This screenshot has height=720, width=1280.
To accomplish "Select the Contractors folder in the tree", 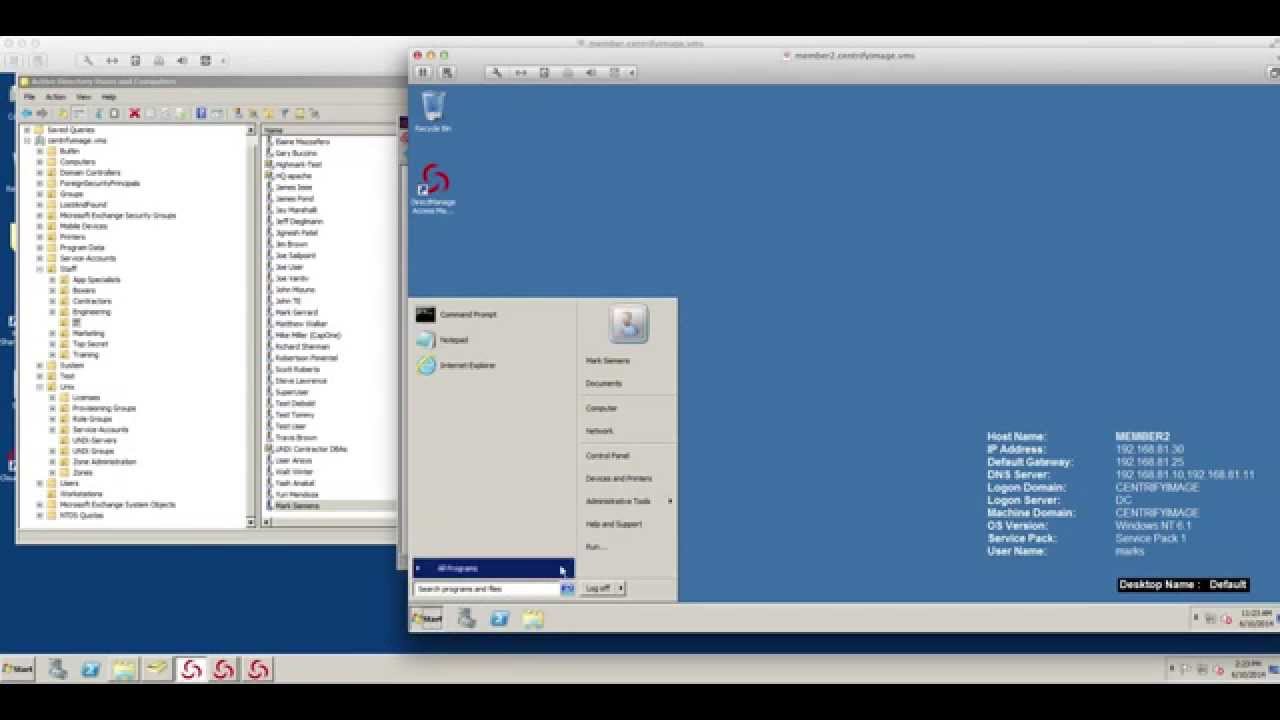I will tap(92, 301).
